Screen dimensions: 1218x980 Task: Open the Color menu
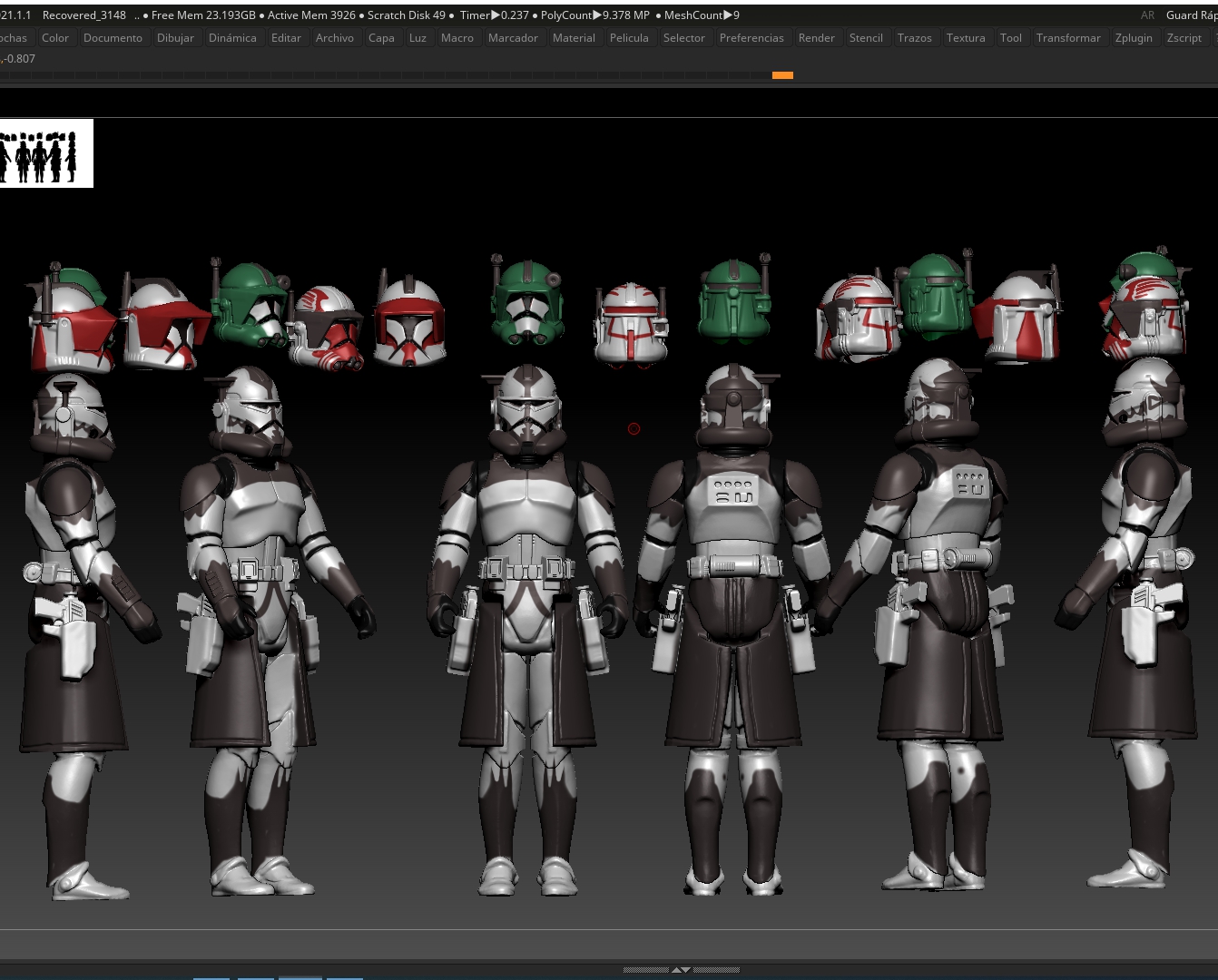pyautogui.click(x=55, y=38)
